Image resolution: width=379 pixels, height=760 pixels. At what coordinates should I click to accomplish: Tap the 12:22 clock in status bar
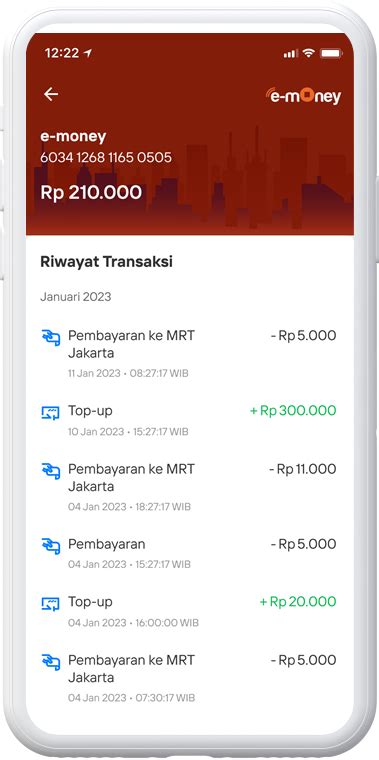click(x=62, y=53)
